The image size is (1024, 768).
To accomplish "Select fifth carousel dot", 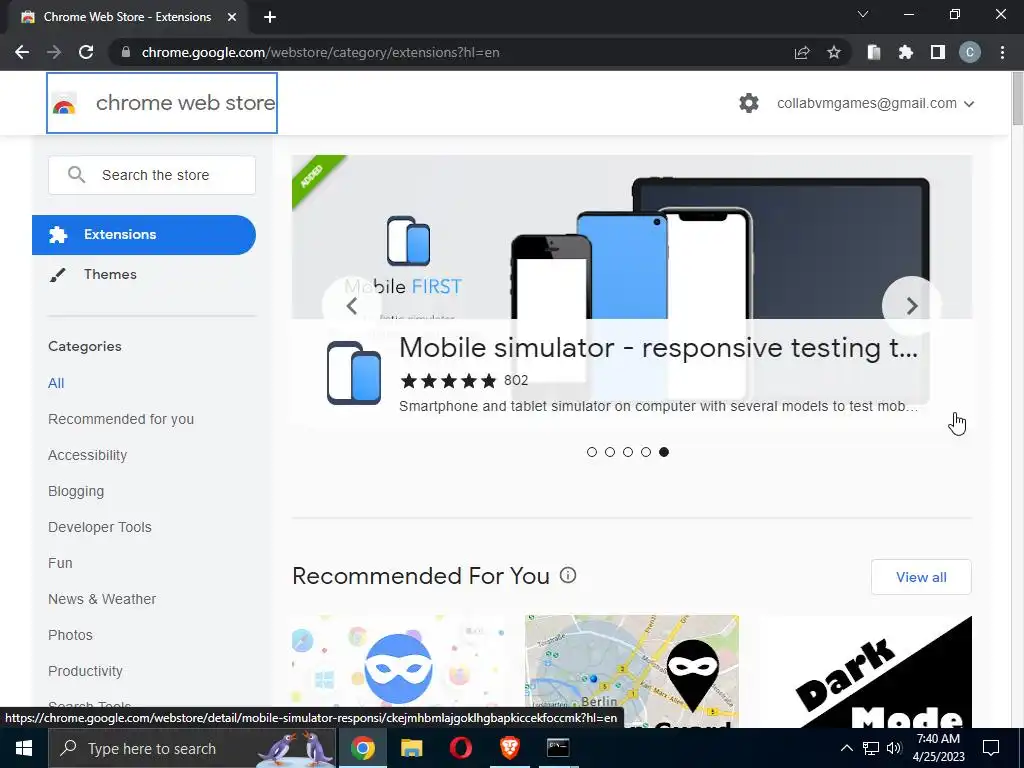I will [x=664, y=452].
